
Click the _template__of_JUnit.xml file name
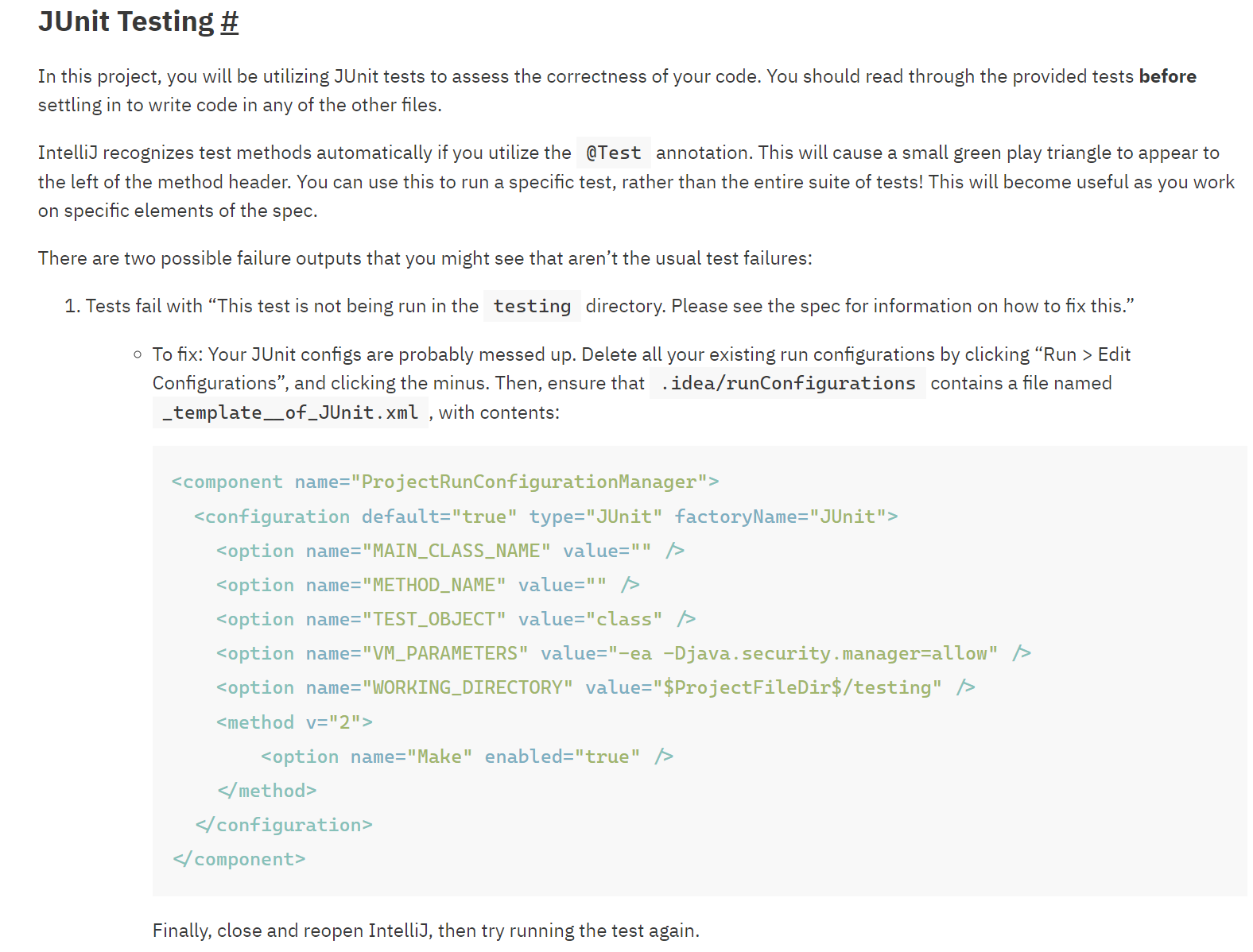click(x=290, y=412)
